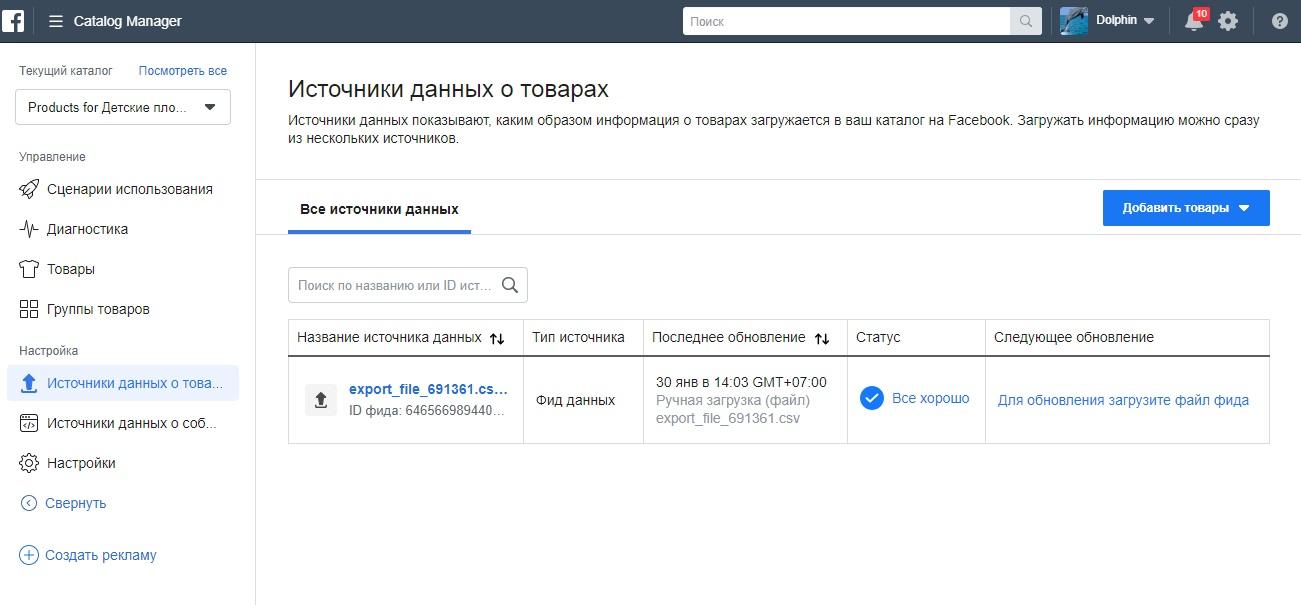
Task: Open Группы товаров section
Action: point(98,309)
